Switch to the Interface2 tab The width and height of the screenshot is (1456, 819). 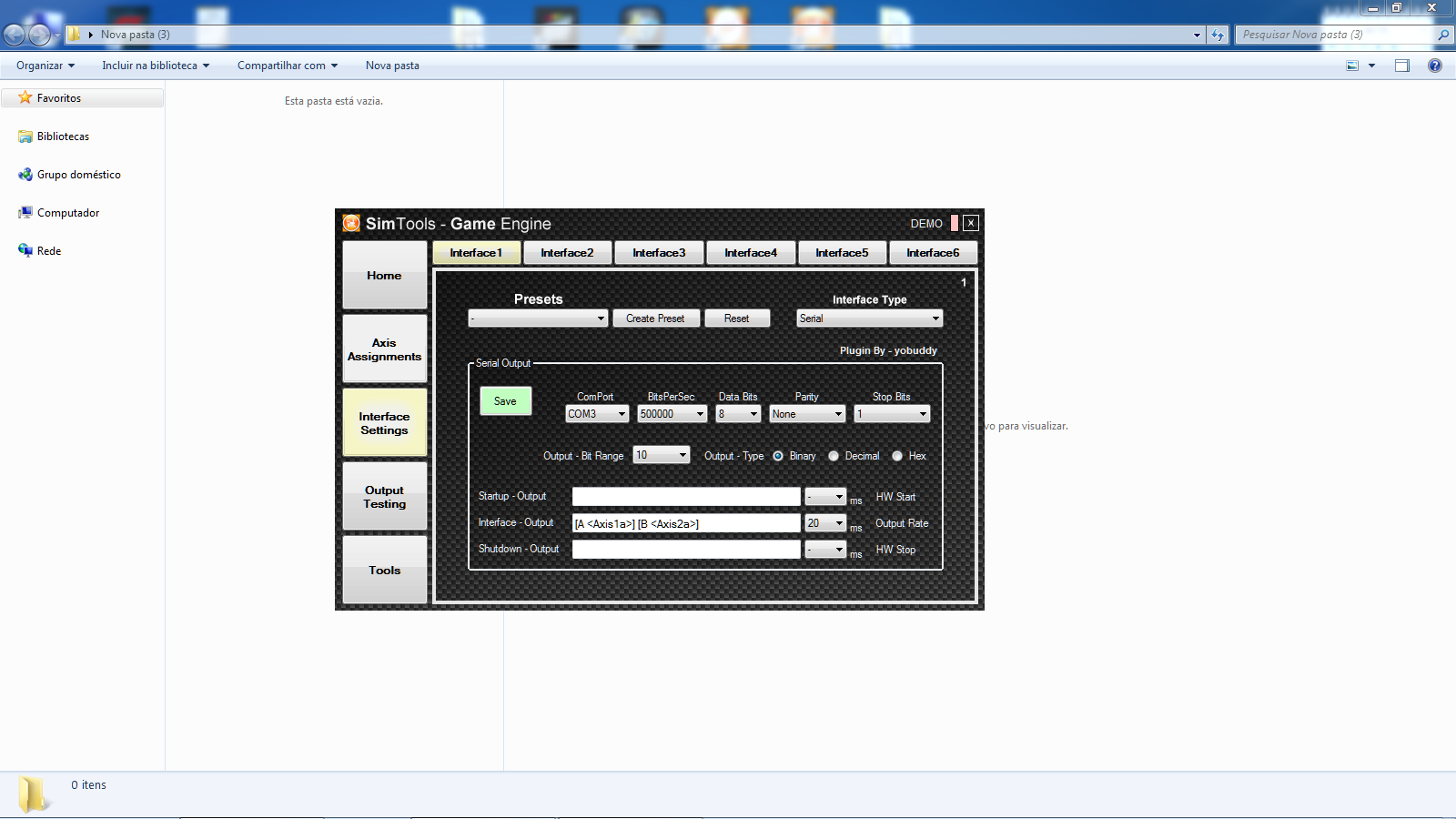coord(568,253)
